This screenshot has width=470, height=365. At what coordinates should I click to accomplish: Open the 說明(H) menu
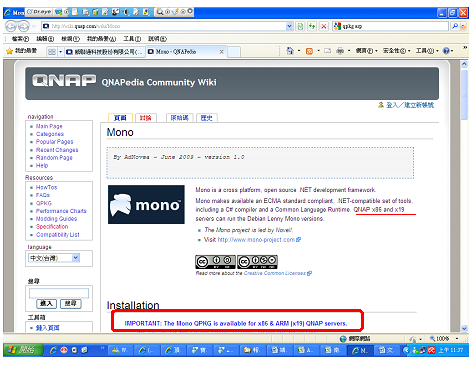[157, 39]
